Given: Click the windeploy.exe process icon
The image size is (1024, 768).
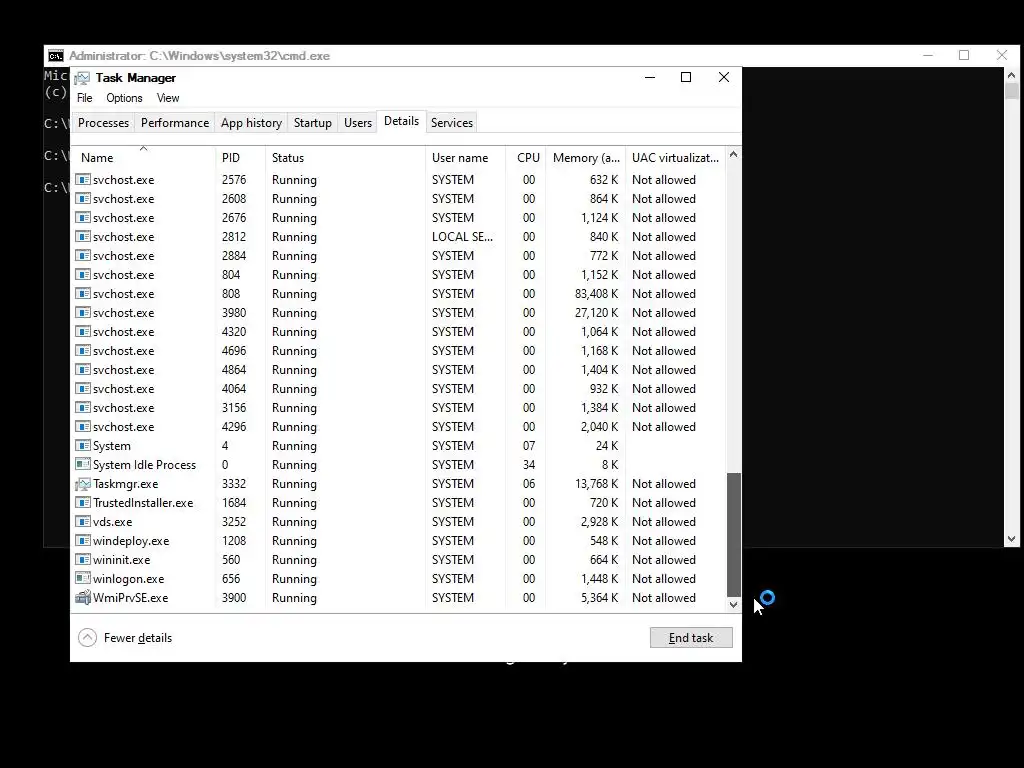Looking at the screenshot, I should tap(82, 540).
